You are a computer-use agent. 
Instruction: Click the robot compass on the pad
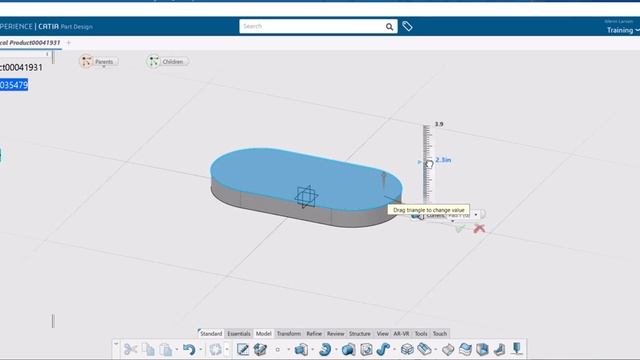[306, 197]
